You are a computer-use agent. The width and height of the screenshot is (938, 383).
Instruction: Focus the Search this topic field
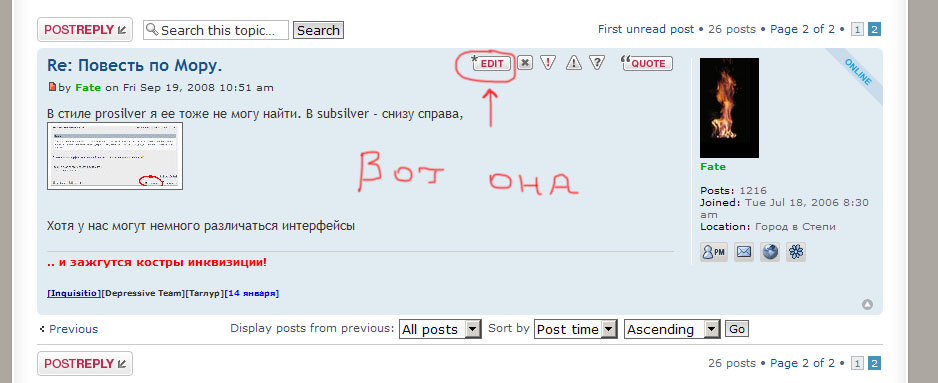click(215, 30)
